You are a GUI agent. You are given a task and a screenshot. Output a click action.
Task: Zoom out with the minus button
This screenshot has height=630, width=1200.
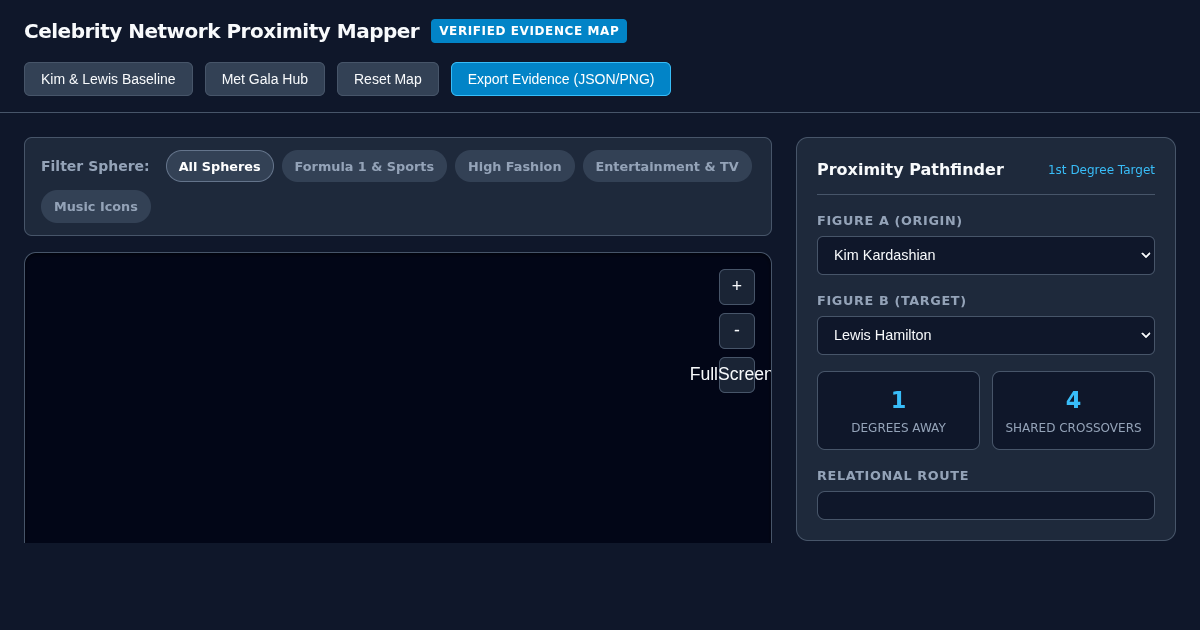tap(737, 331)
